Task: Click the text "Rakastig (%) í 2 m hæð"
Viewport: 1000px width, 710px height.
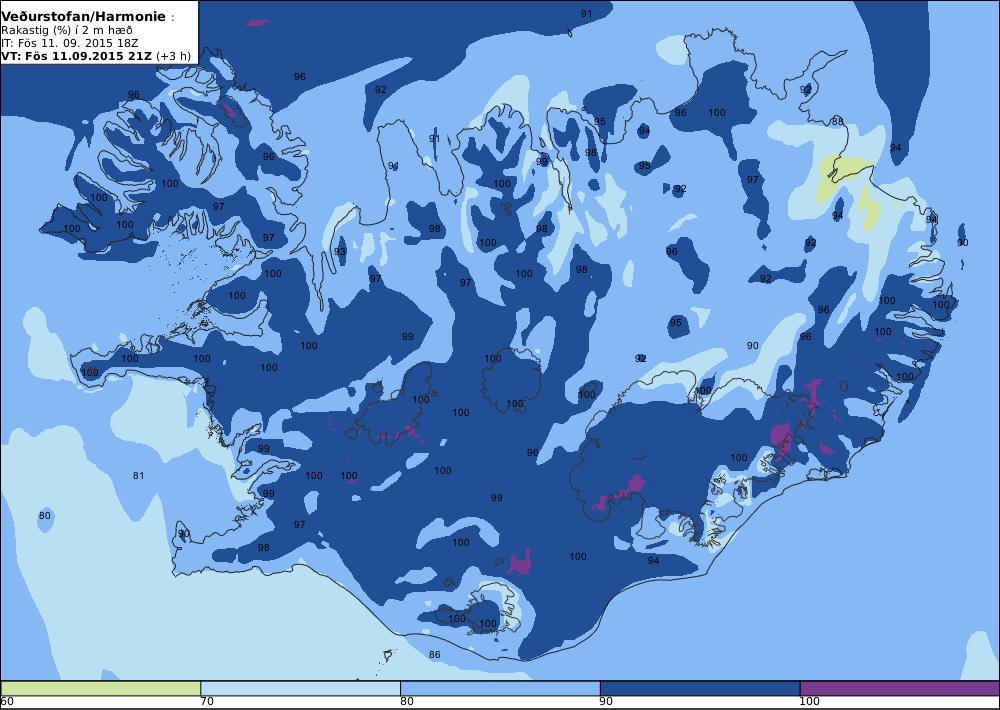Action: click(66, 30)
